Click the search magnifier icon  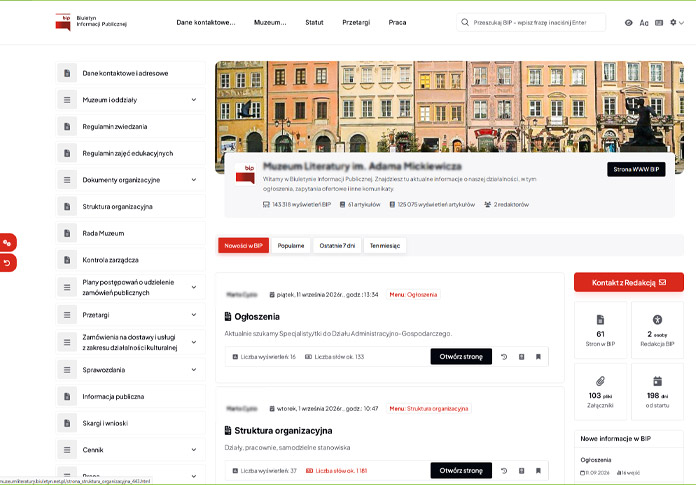click(x=465, y=22)
